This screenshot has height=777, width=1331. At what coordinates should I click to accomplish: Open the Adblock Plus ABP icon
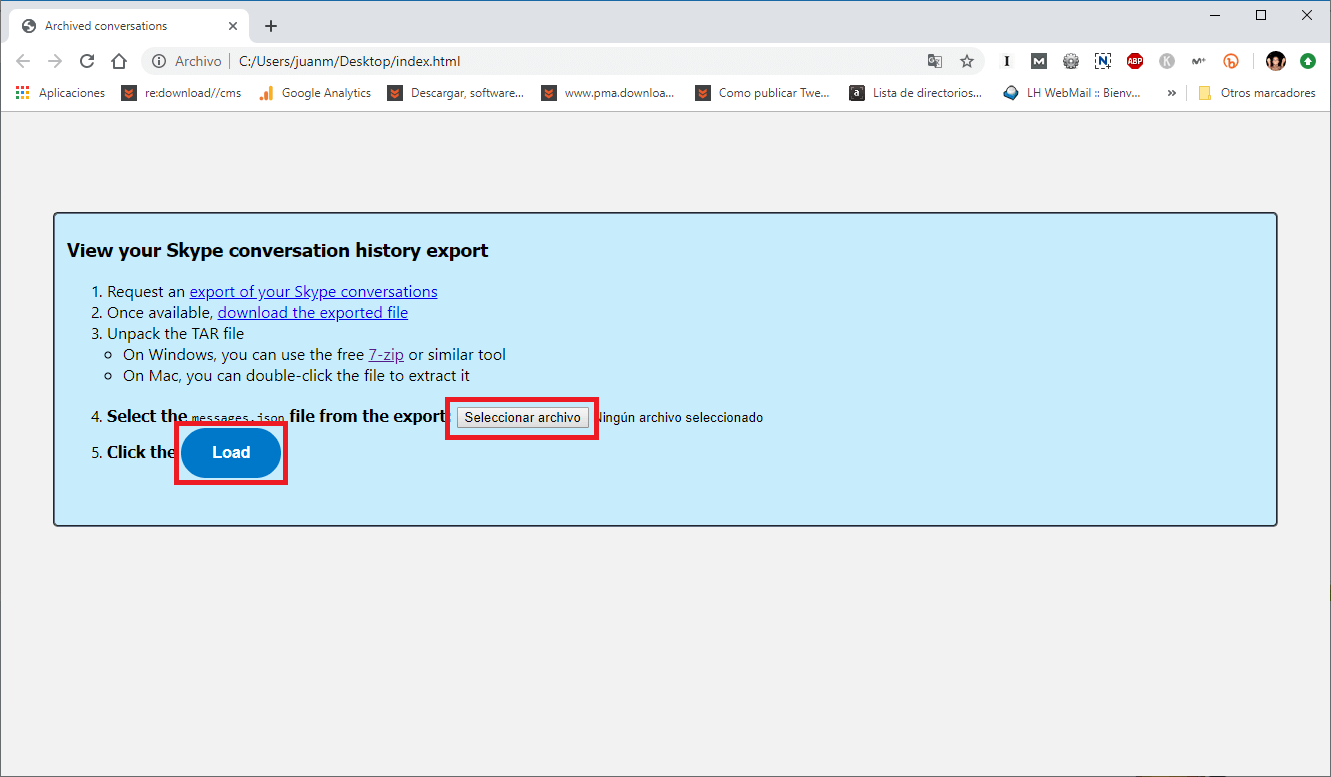[x=1135, y=61]
